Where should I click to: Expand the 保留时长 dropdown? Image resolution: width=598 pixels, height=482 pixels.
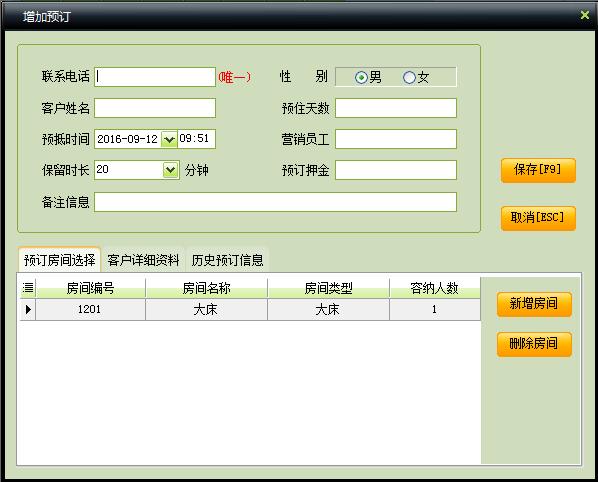(170, 170)
